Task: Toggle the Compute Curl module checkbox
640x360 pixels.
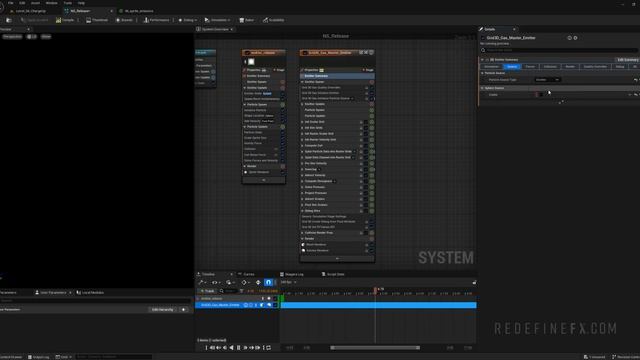Action: pos(366,146)
